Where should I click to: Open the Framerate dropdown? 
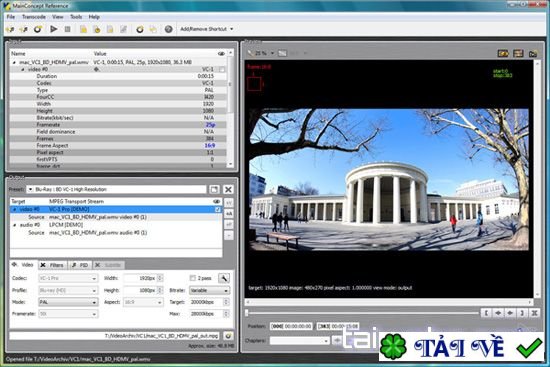point(68,314)
